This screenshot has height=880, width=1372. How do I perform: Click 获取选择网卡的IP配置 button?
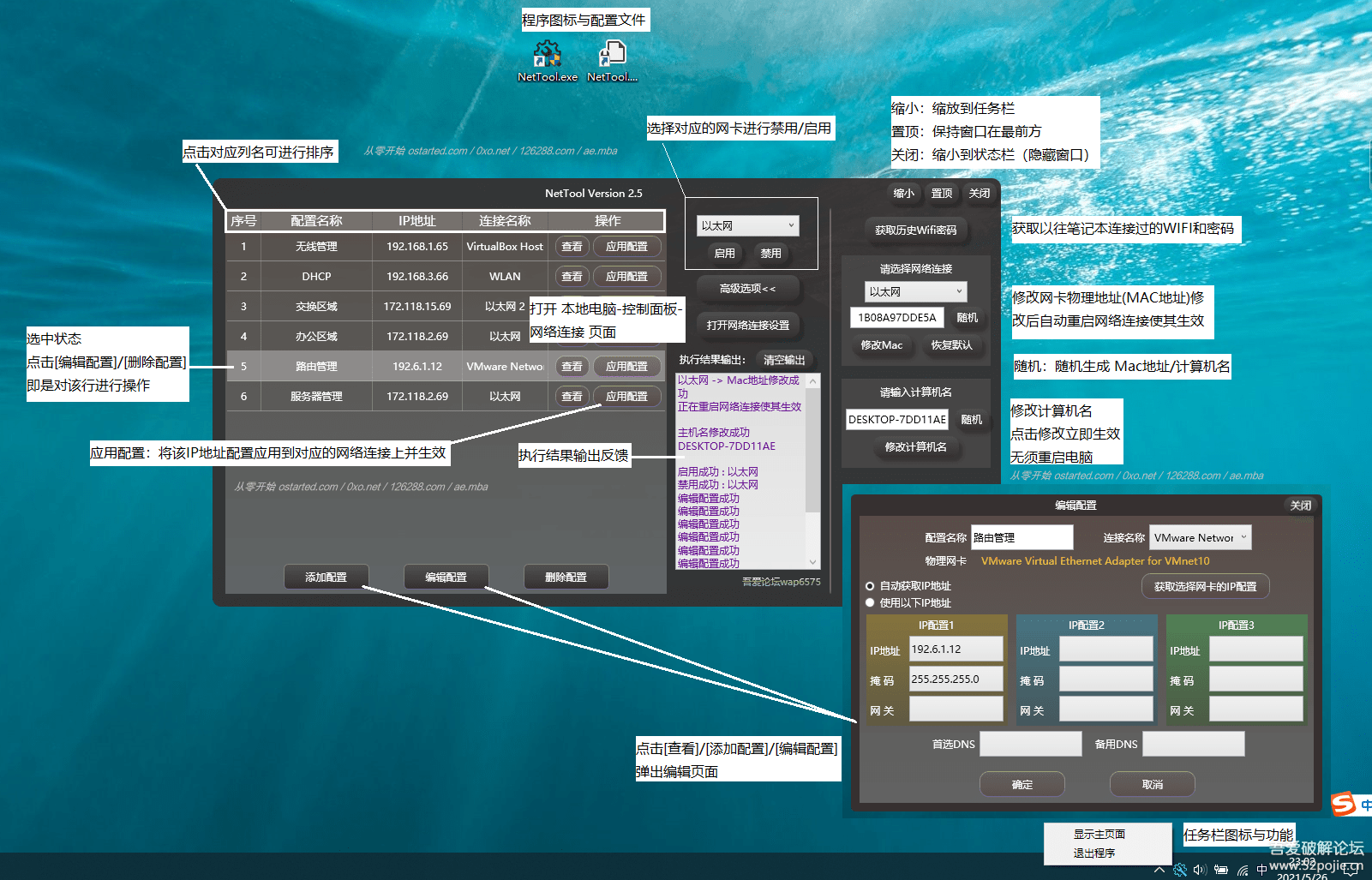[1205, 587]
